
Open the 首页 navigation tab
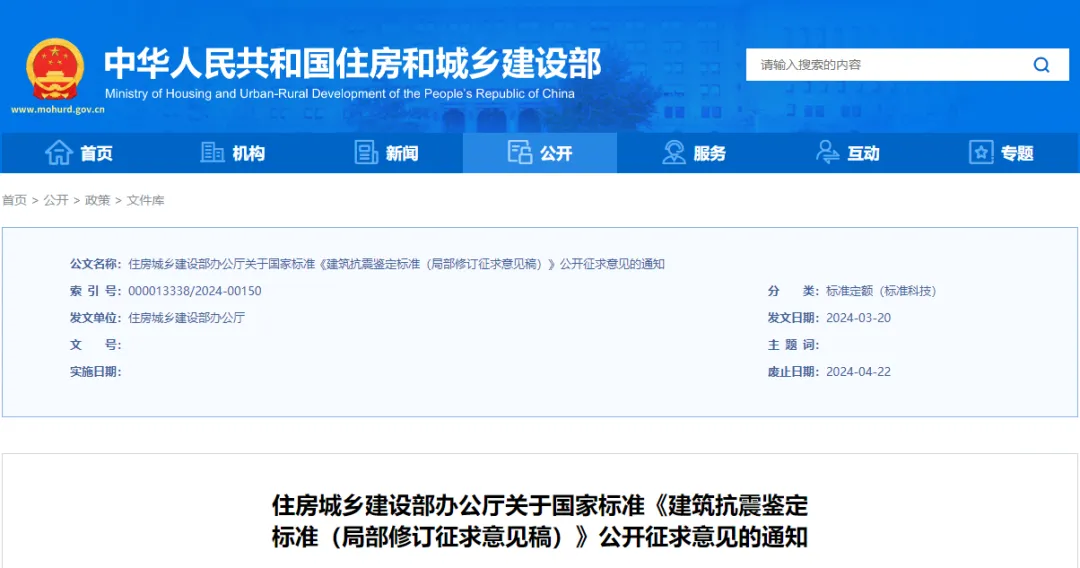[97, 154]
